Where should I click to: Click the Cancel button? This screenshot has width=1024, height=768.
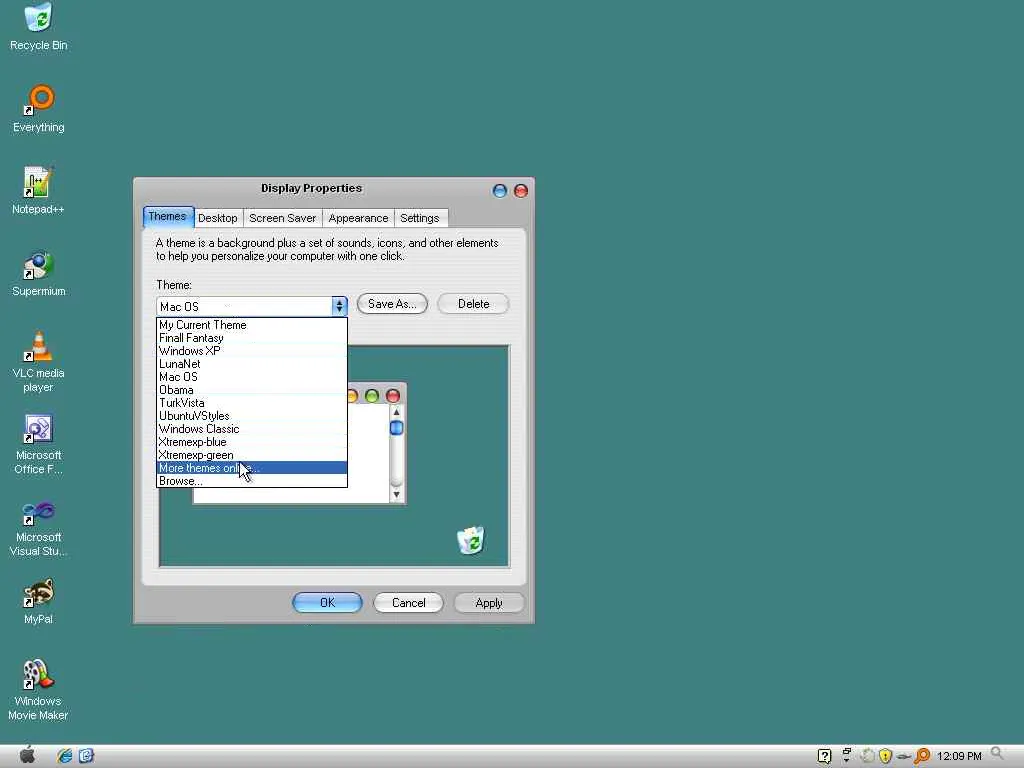[408, 603]
